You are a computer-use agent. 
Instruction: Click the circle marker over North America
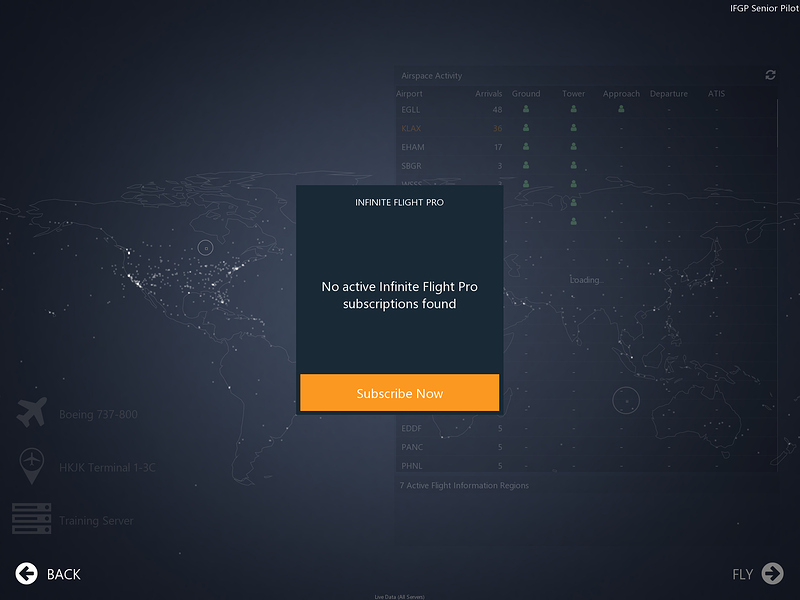tap(205, 248)
